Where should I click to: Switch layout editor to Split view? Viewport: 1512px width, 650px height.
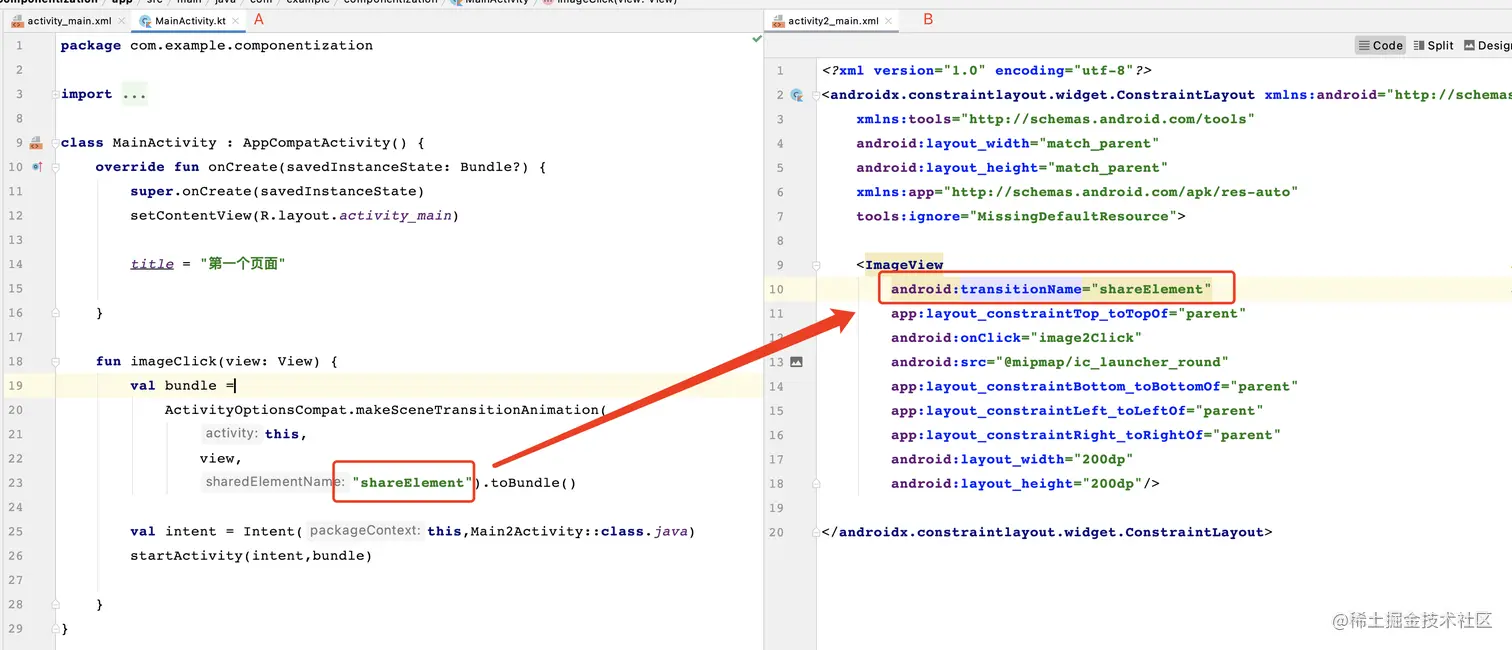1434,45
